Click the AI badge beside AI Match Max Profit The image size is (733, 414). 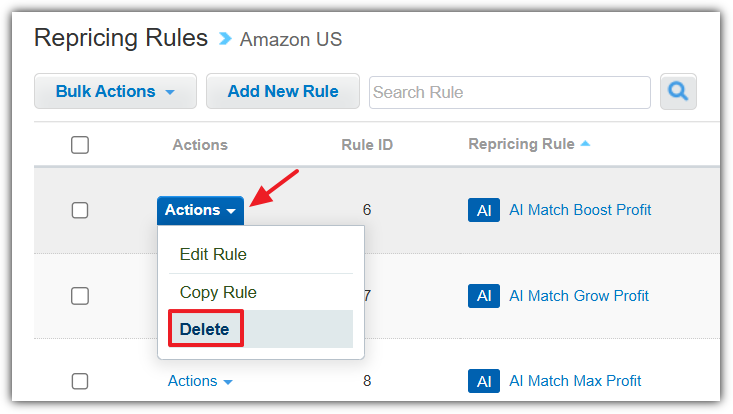coord(484,381)
